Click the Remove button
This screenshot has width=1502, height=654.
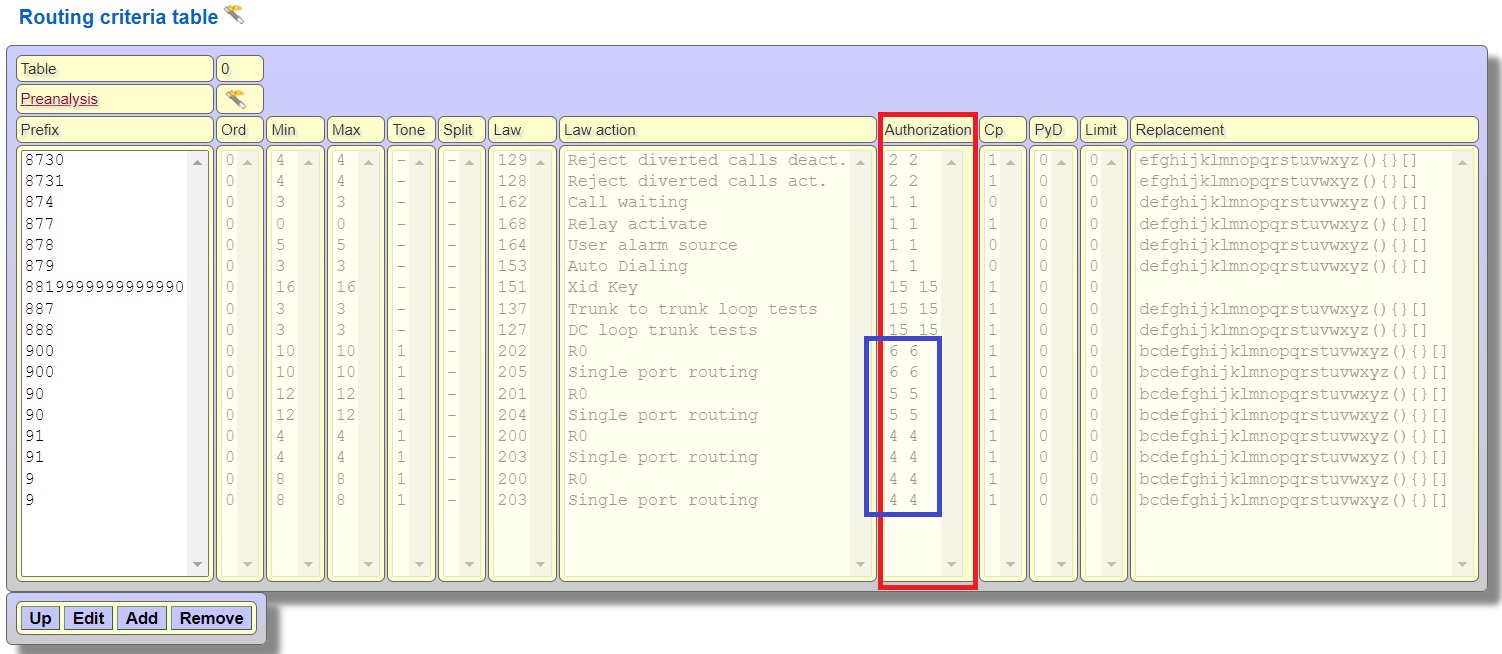click(x=211, y=618)
